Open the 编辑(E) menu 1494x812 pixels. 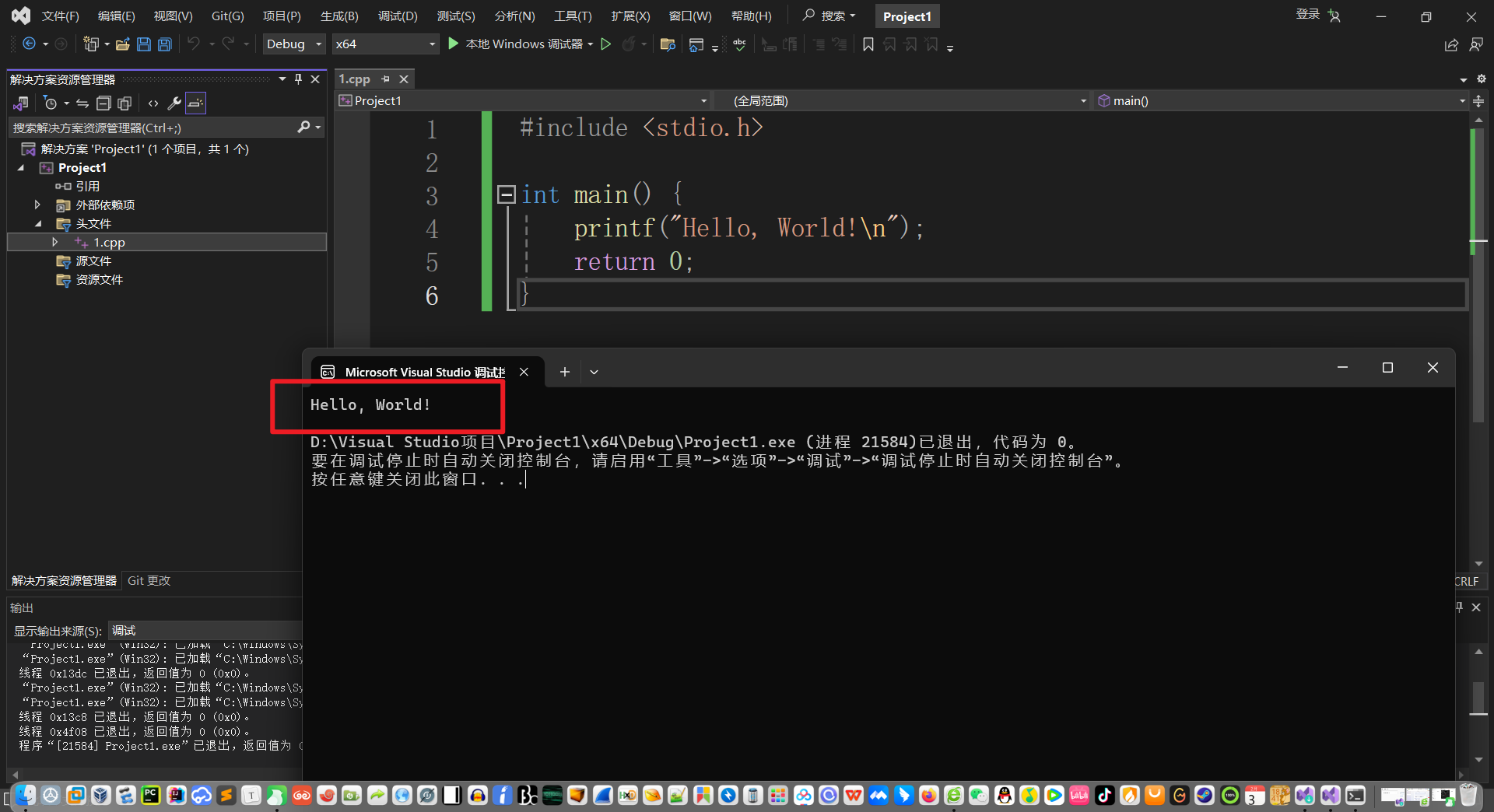[116, 16]
